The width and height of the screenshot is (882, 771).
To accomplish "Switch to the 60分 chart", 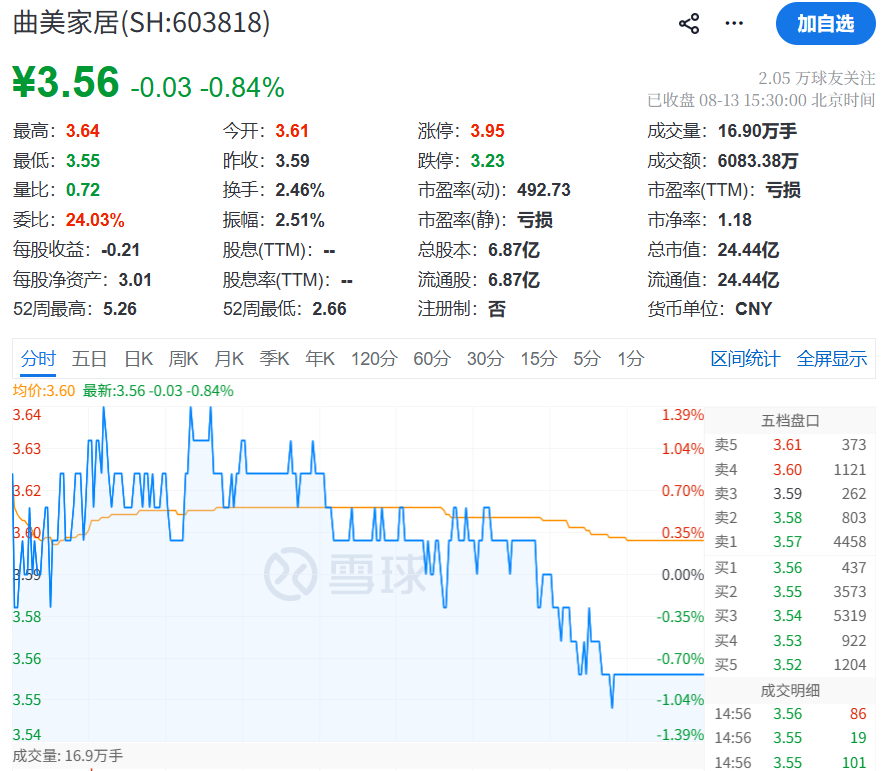I will (x=432, y=358).
